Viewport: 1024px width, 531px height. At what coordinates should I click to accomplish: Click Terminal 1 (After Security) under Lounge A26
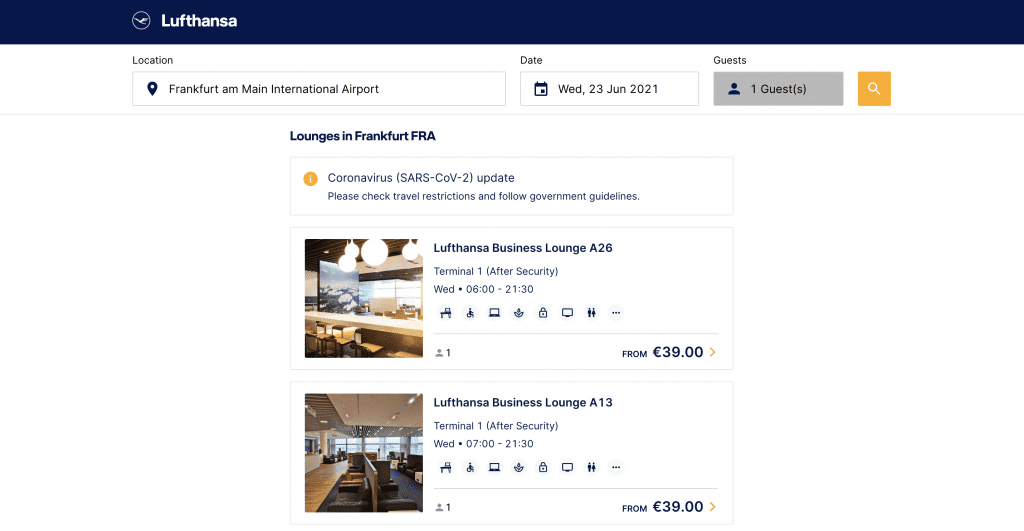coord(496,272)
